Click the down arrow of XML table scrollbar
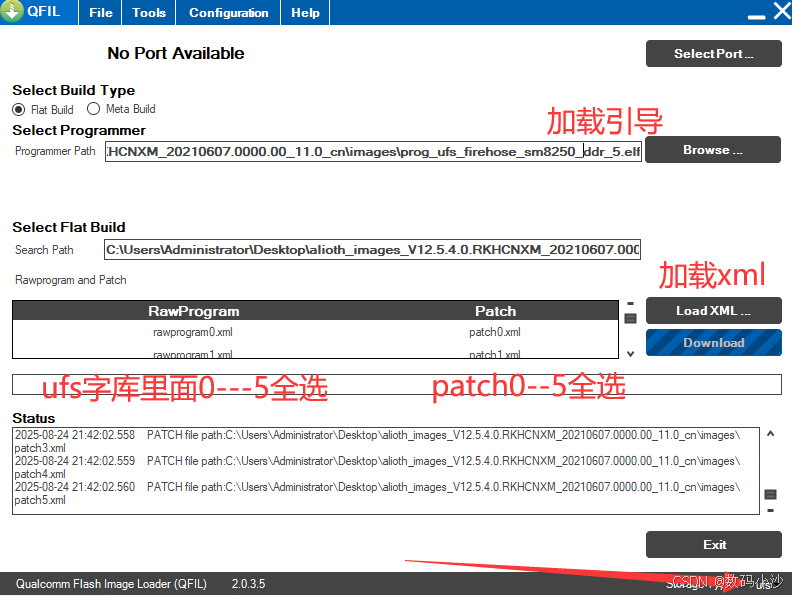Viewport: 792px width, 596px height. point(630,354)
